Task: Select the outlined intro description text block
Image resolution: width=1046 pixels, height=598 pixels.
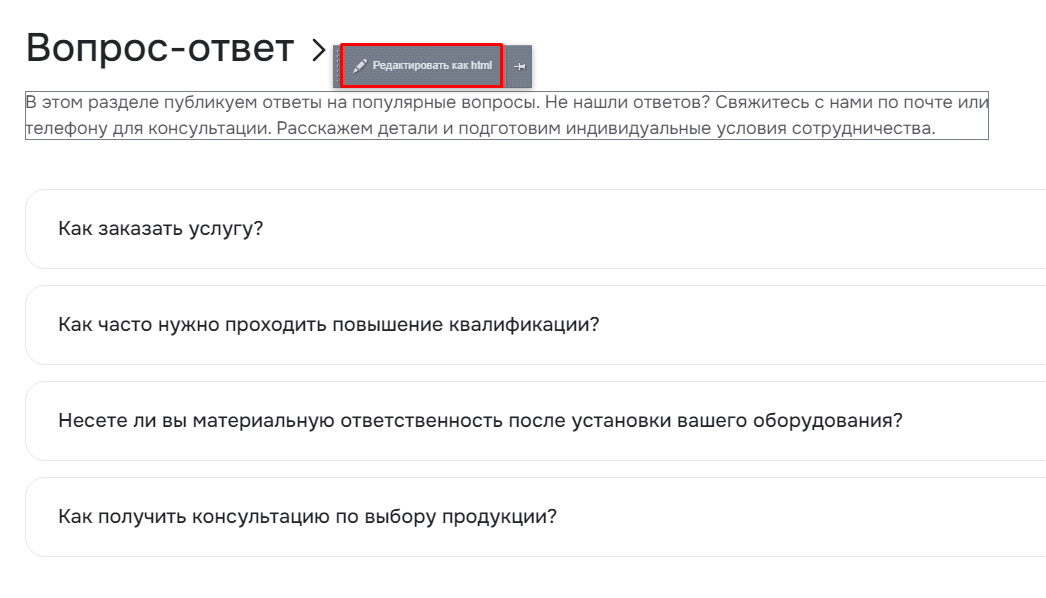Action: click(507, 115)
